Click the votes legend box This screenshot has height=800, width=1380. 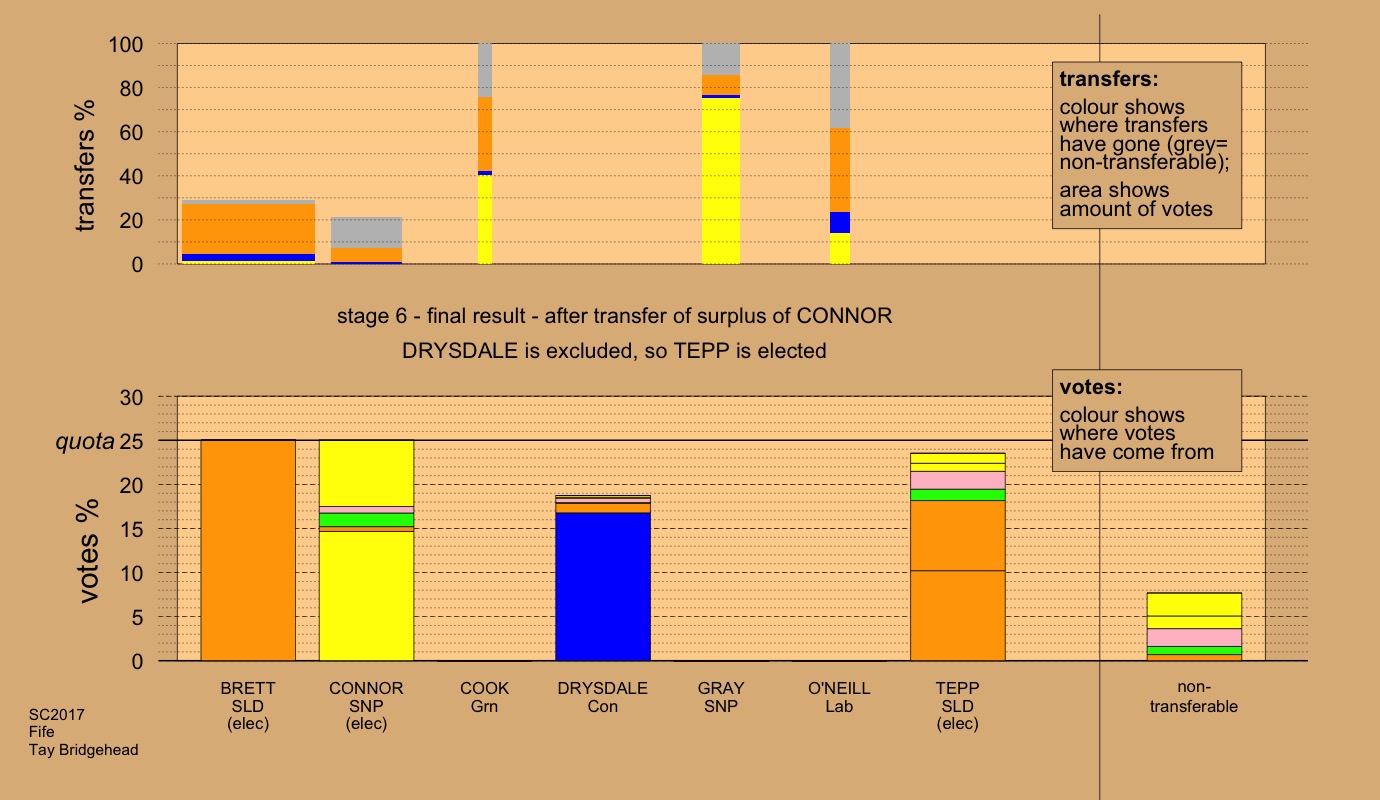click(x=1147, y=420)
